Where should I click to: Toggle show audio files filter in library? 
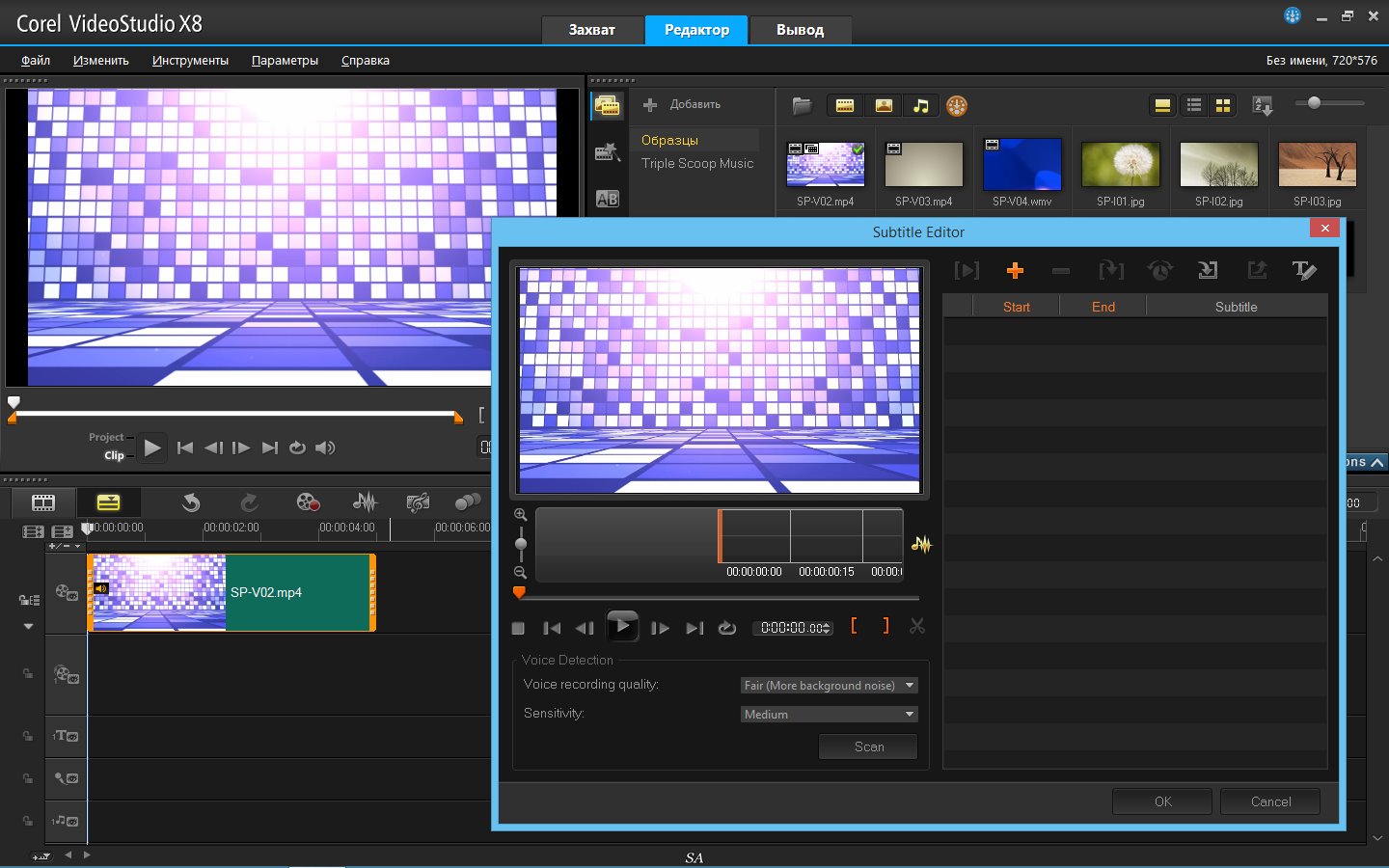(921, 106)
